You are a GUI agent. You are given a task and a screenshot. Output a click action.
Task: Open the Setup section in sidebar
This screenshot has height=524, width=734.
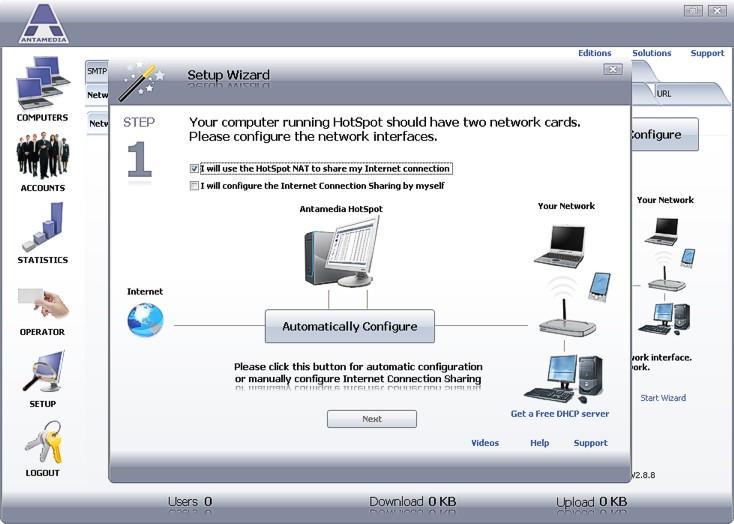click(x=43, y=379)
